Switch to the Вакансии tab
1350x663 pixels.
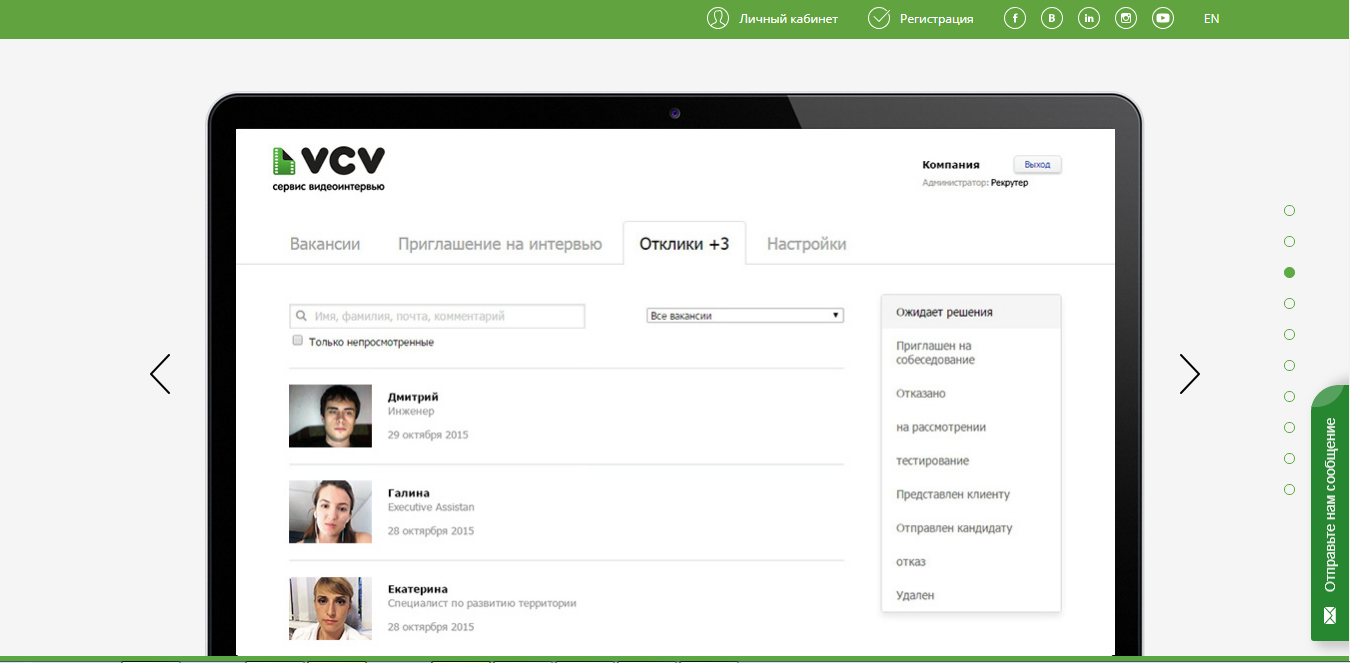point(323,243)
